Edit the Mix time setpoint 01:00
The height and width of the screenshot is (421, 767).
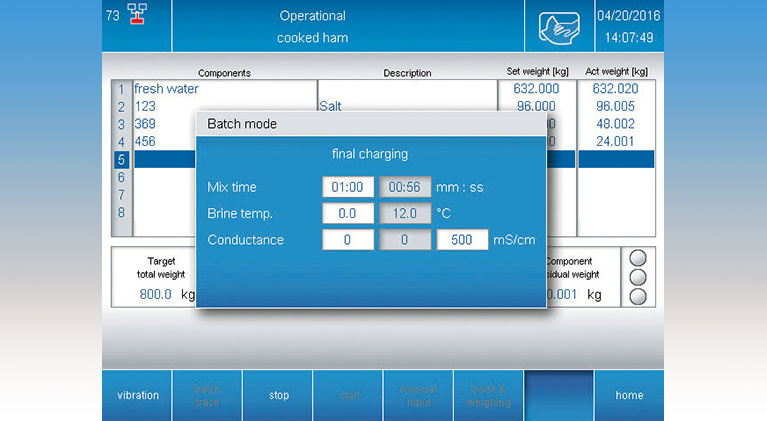coord(348,187)
